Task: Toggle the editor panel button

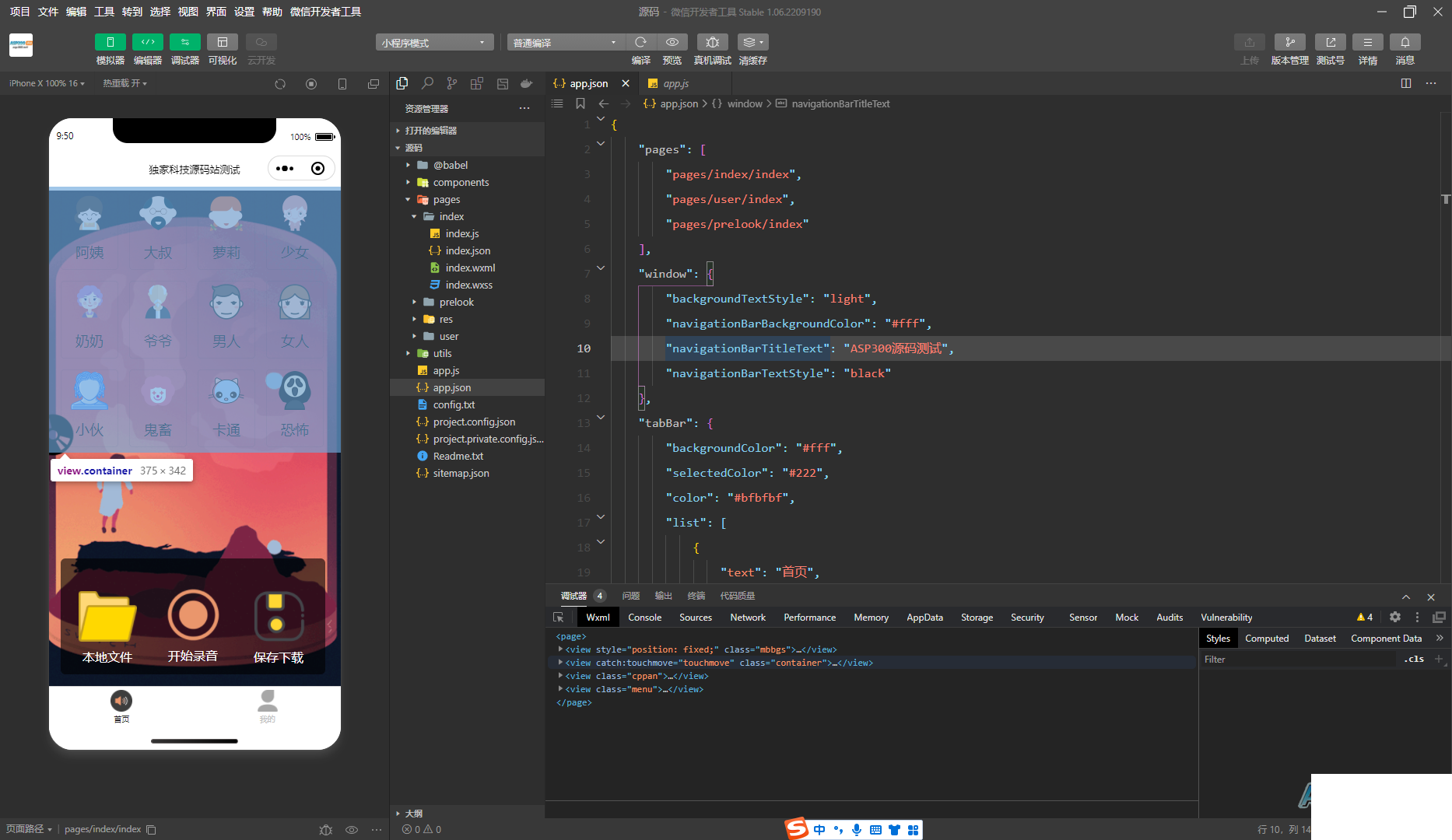Action: click(148, 42)
